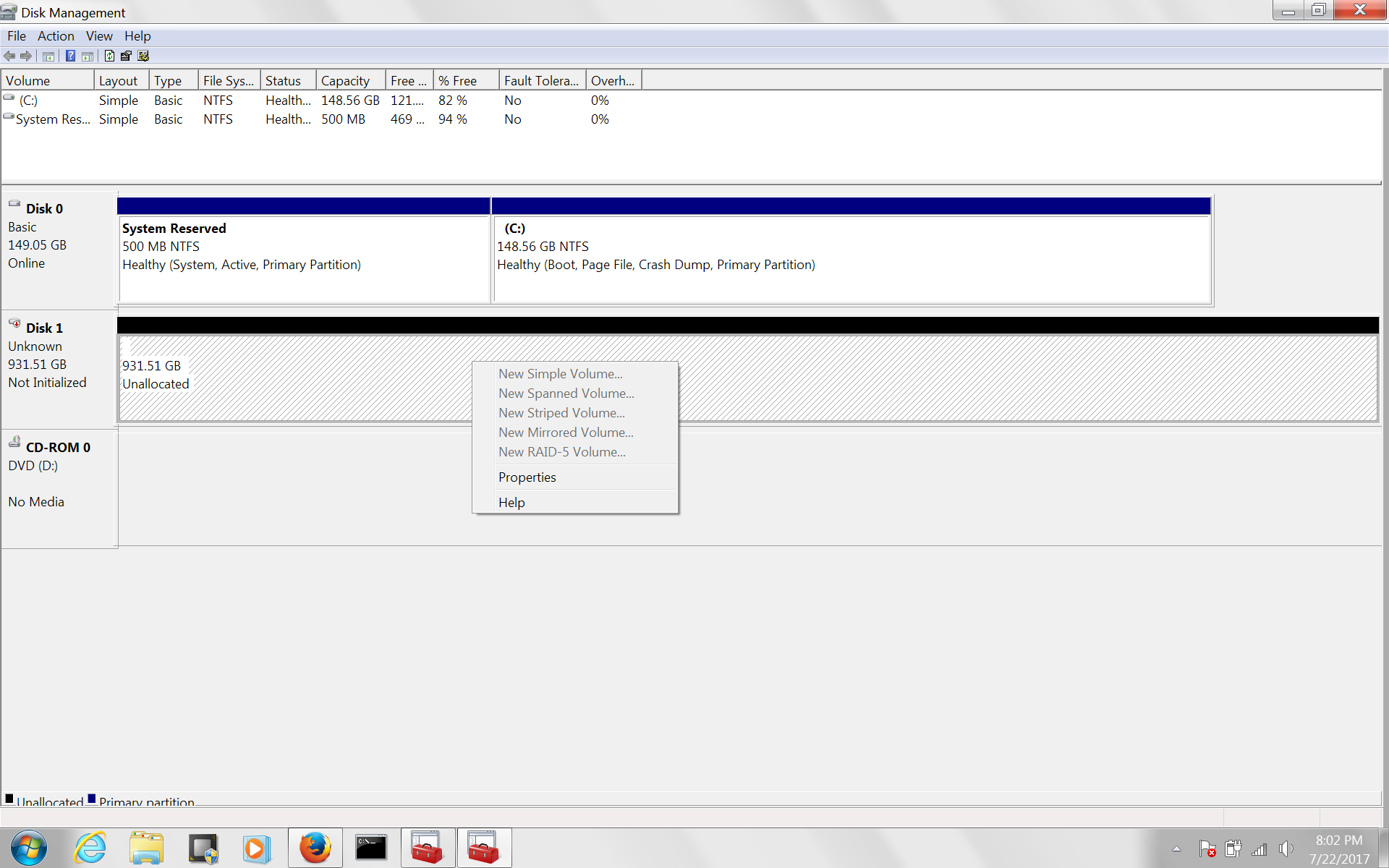1389x868 pixels.
Task: Click greyed New Simple Volume menu entry
Action: (575, 374)
